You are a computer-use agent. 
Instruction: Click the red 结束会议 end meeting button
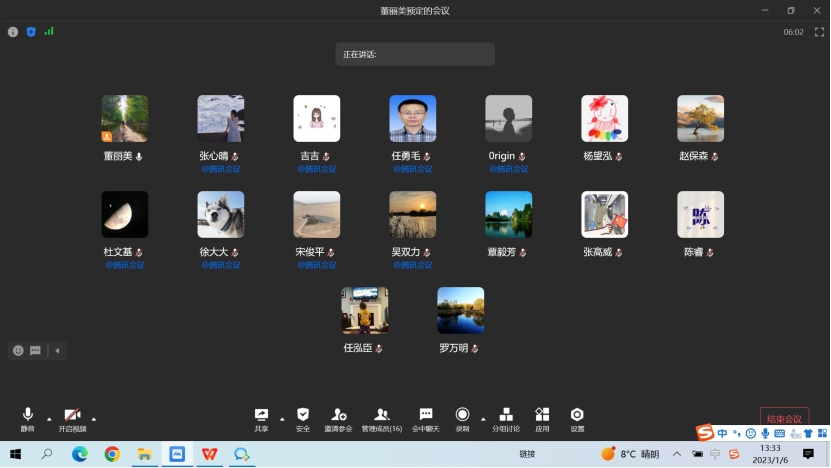(x=784, y=418)
